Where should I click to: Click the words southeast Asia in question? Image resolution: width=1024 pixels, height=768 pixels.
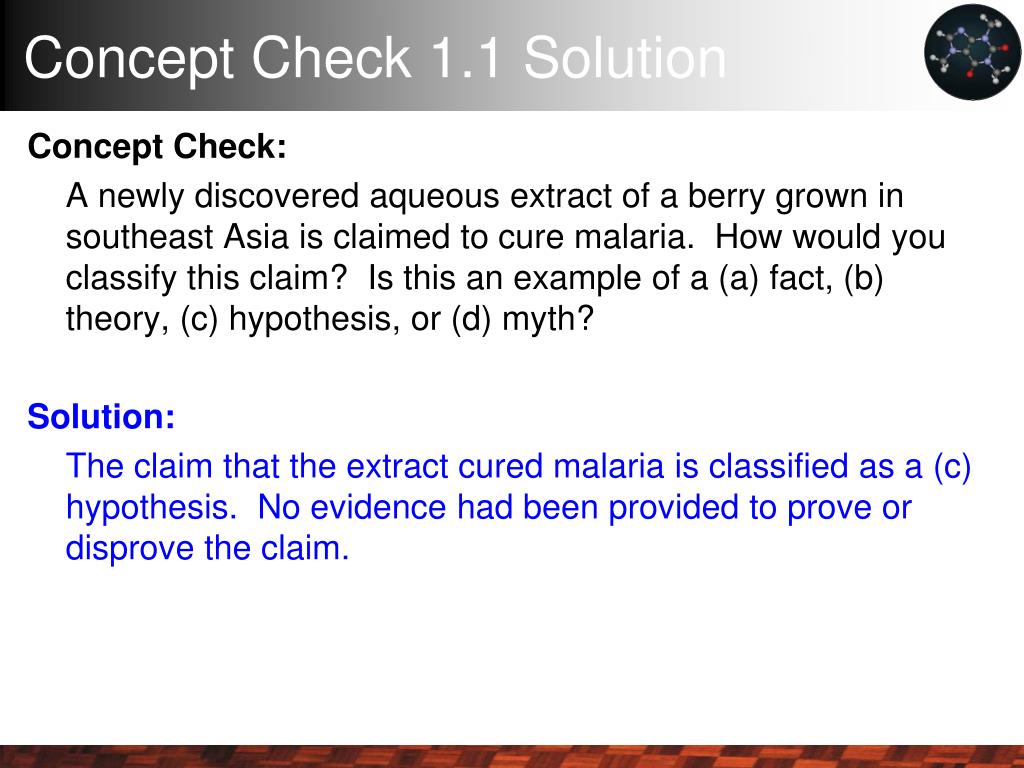coord(177,236)
